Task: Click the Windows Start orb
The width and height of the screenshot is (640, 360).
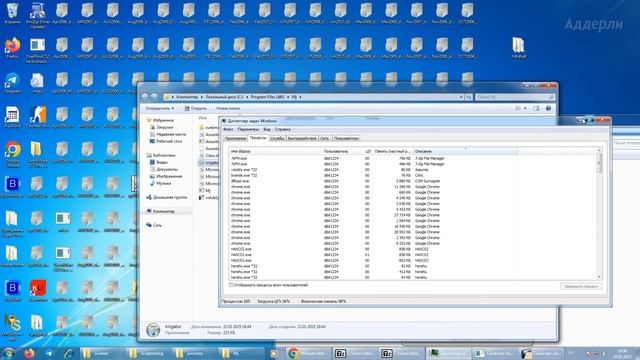Action: [8, 353]
